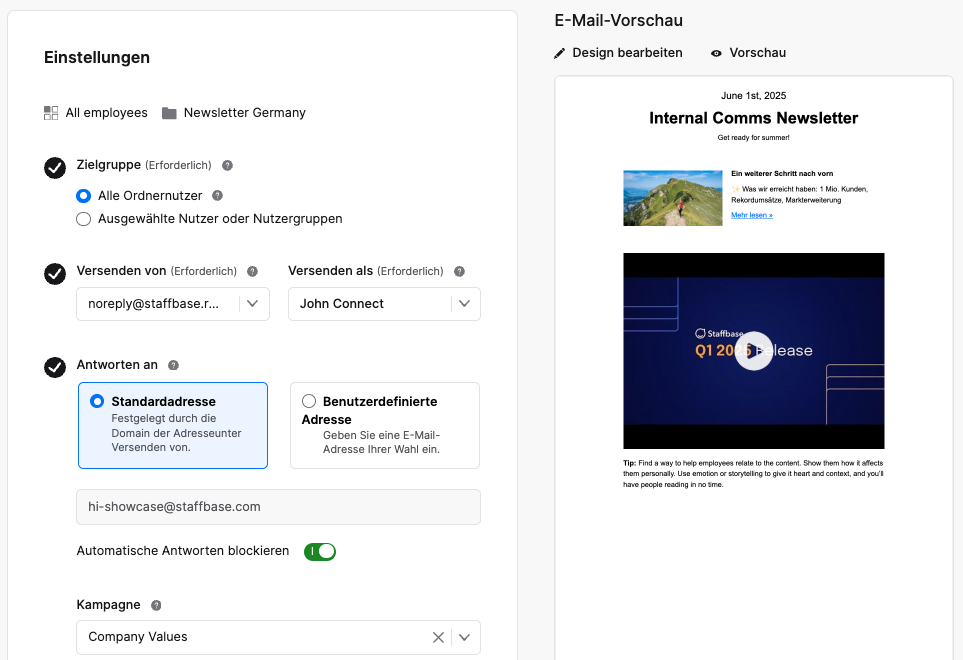Open the Versenden von sender address dropdown
Viewport: 963px width, 660px height.
coord(173,304)
